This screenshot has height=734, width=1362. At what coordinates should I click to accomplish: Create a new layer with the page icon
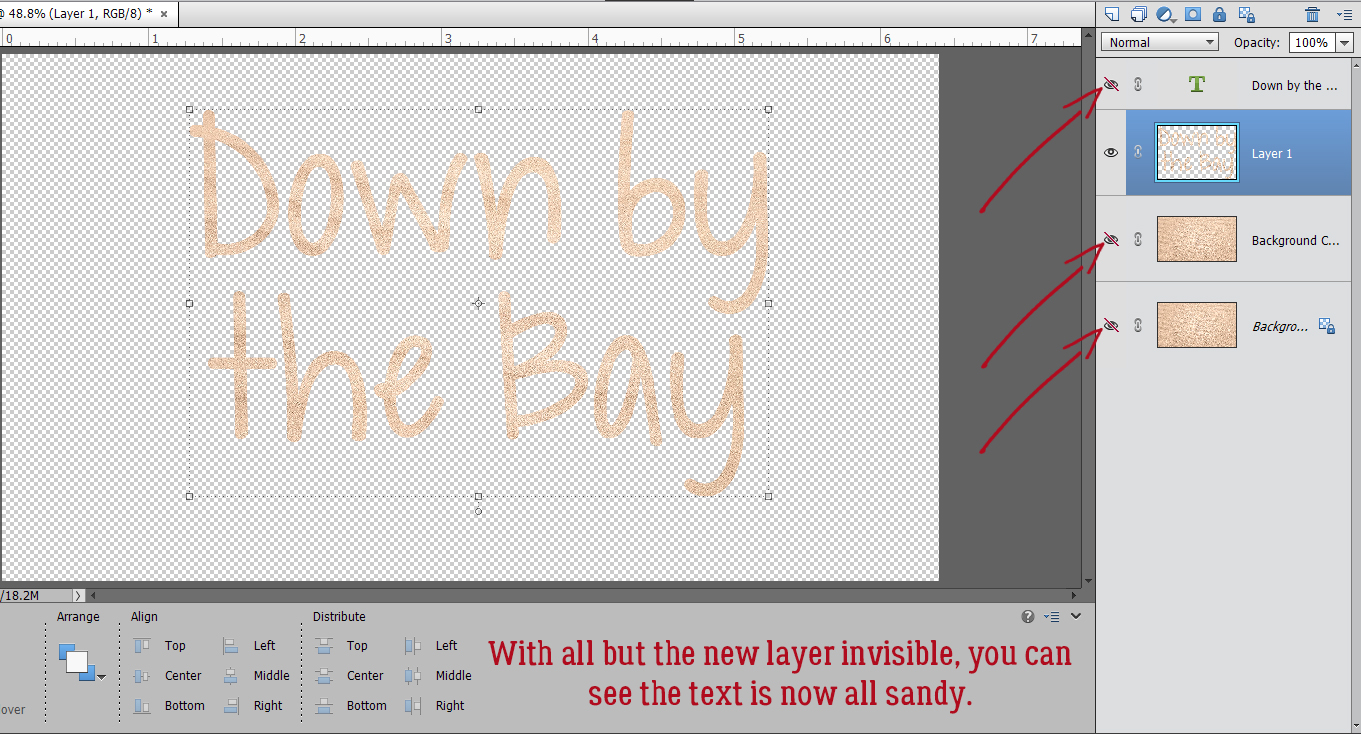click(1111, 14)
